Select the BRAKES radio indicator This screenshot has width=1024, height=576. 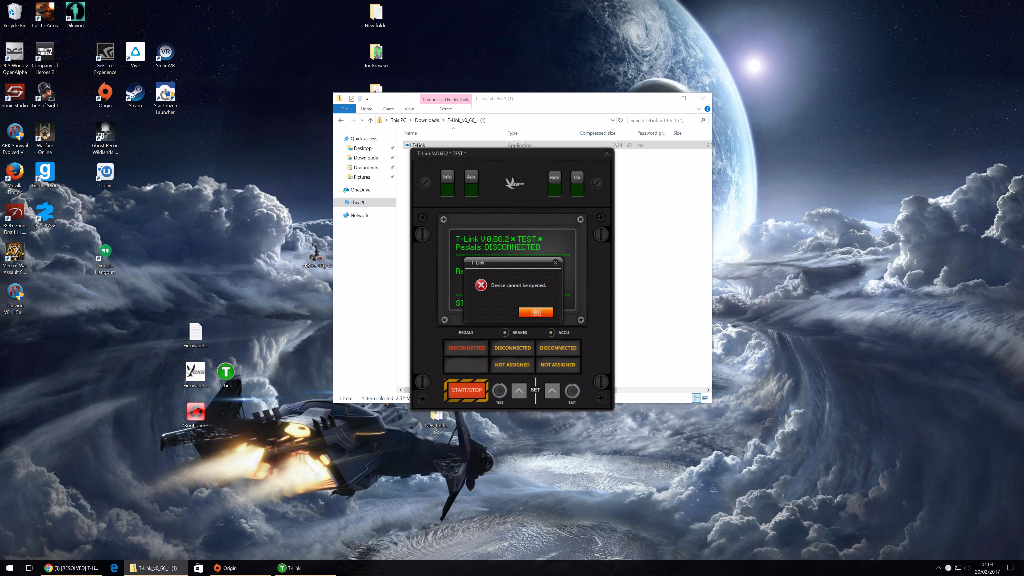(505, 332)
